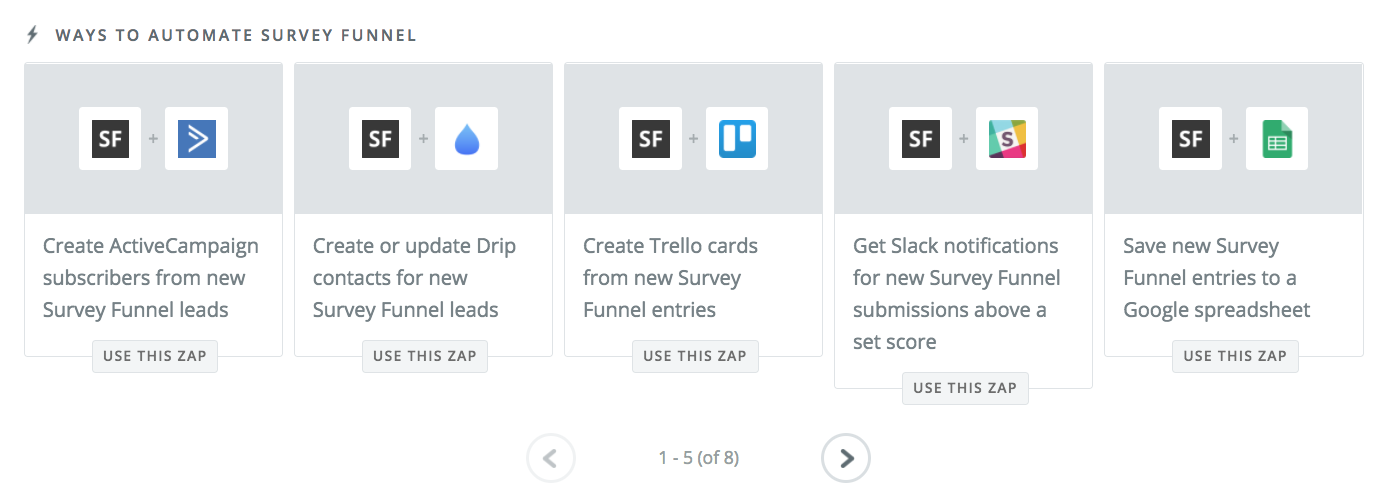Click SF icon in the Trello card

coord(651,138)
